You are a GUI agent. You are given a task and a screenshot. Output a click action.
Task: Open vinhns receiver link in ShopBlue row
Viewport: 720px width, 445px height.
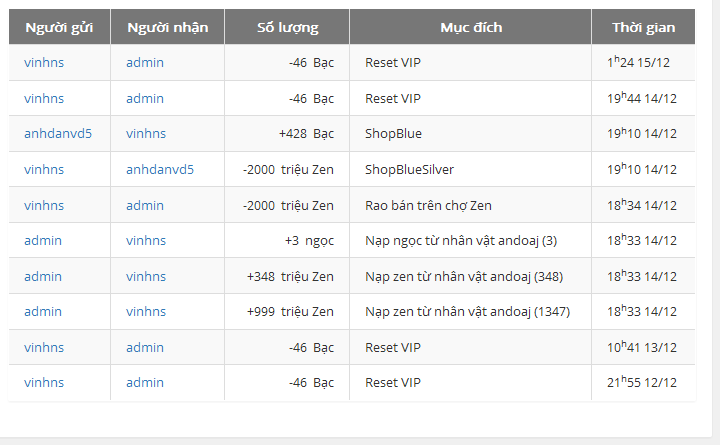[x=146, y=134]
